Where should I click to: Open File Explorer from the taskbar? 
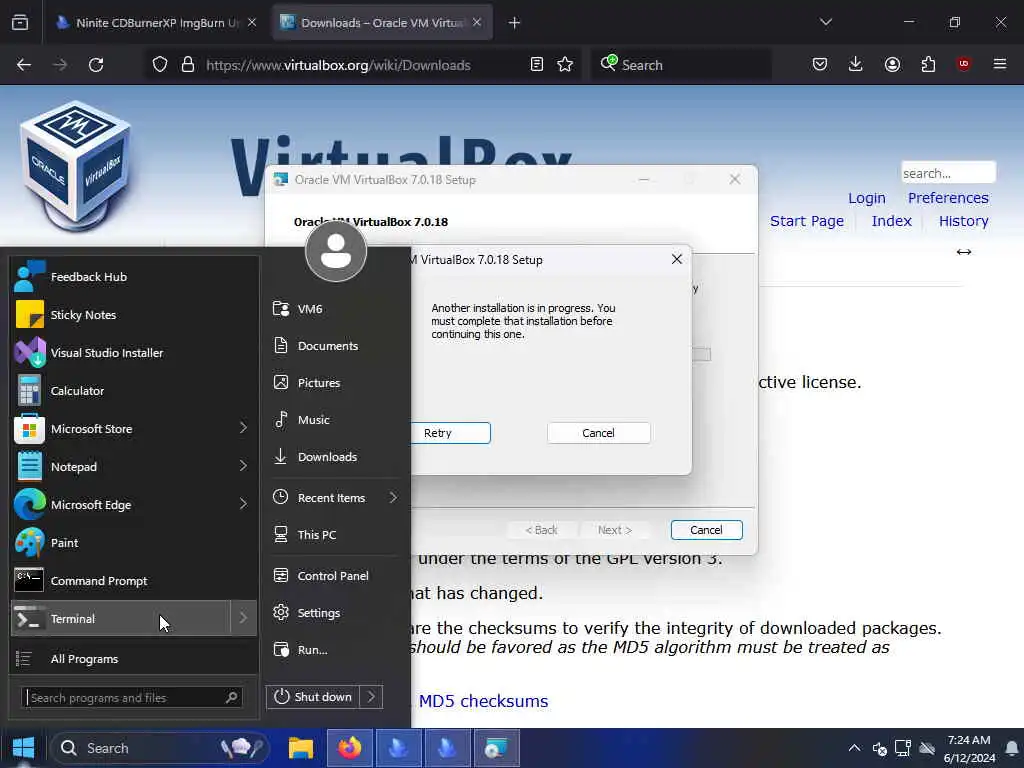[x=300, y=748]
